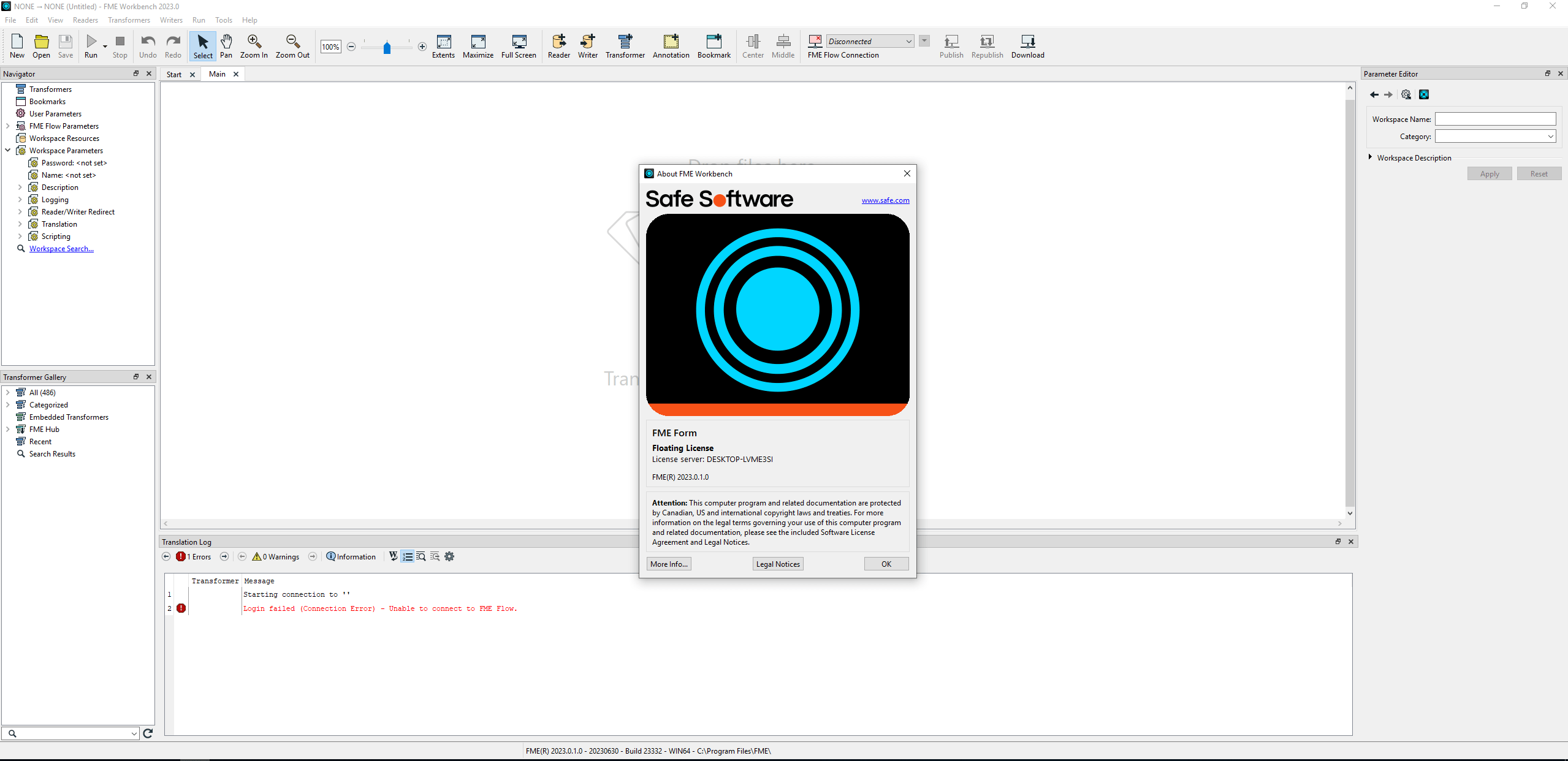Select FME Hub in Transformer Gallery

[x=44, y=429]
